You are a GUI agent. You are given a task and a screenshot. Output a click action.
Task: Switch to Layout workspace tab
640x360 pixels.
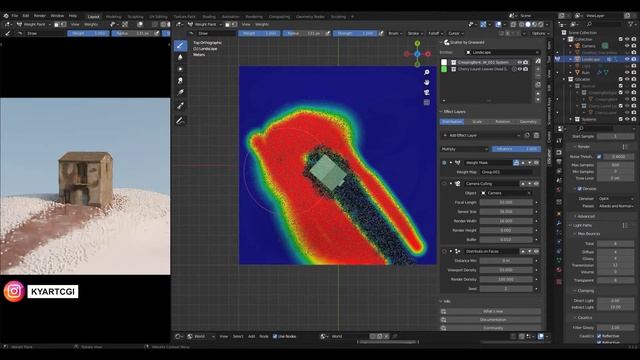(x=93, y=17)
